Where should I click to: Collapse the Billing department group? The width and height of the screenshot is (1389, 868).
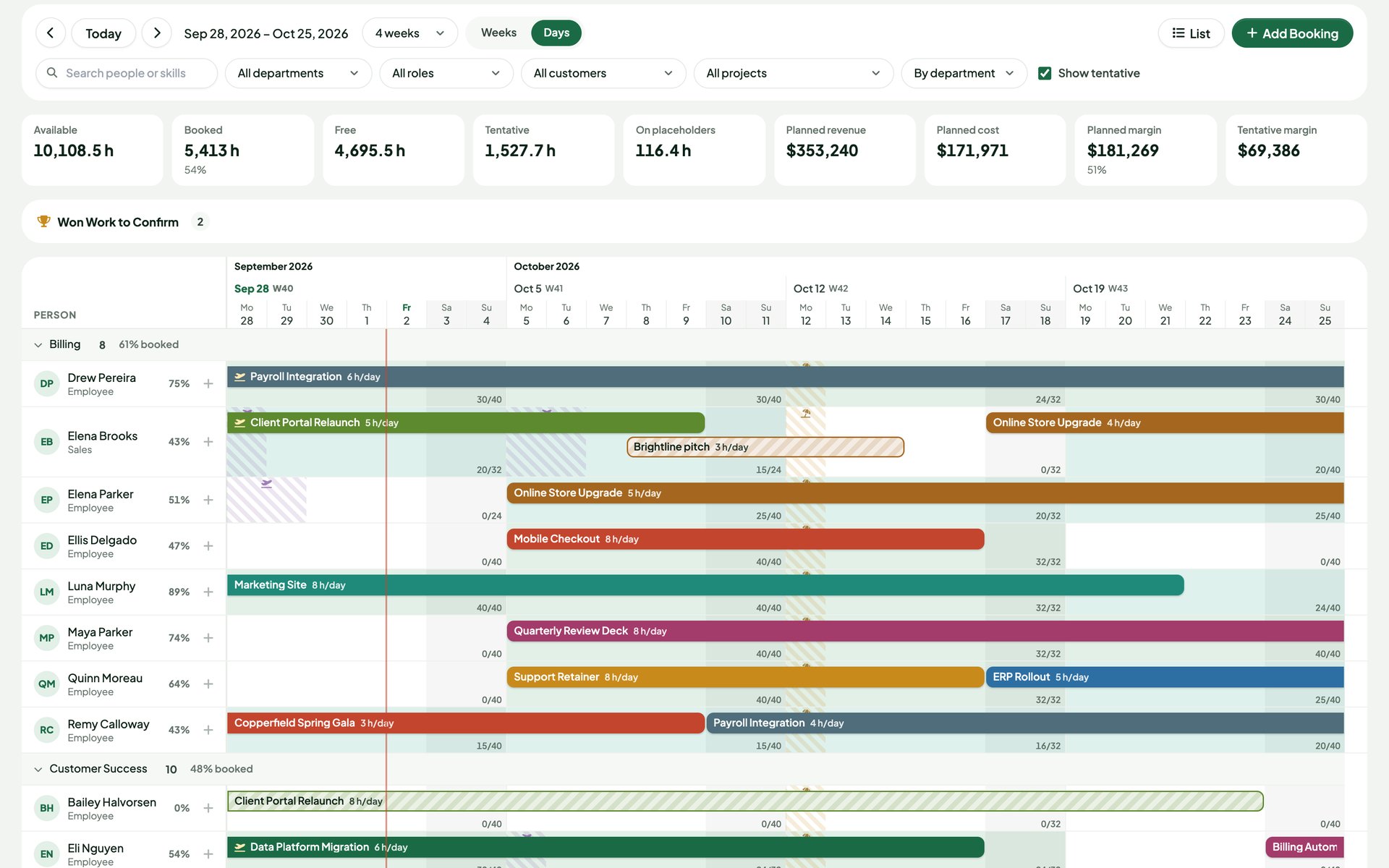coord(38,345)
